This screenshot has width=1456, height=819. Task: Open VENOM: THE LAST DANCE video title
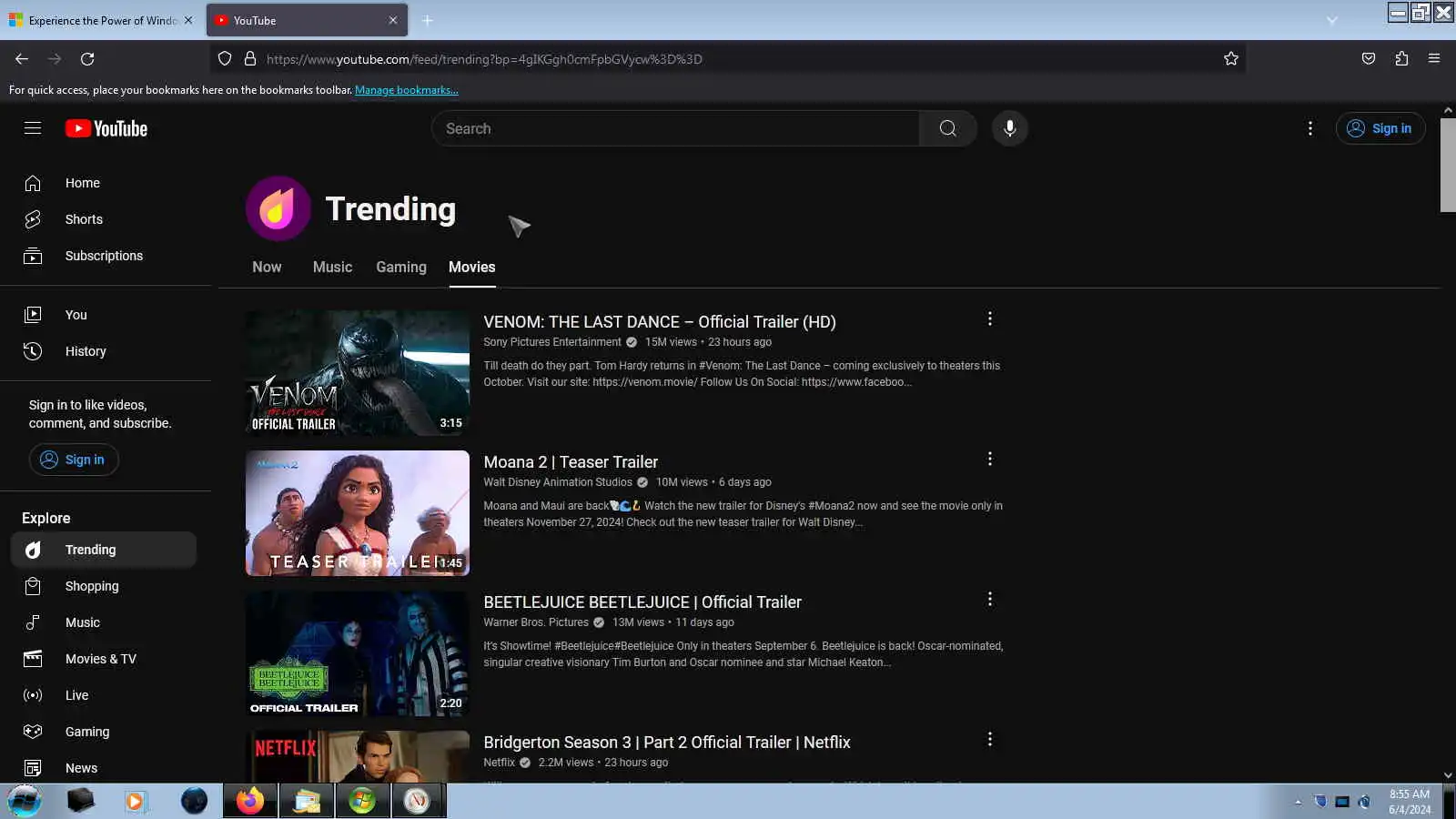pyautogui.click(x=660, y=322)
